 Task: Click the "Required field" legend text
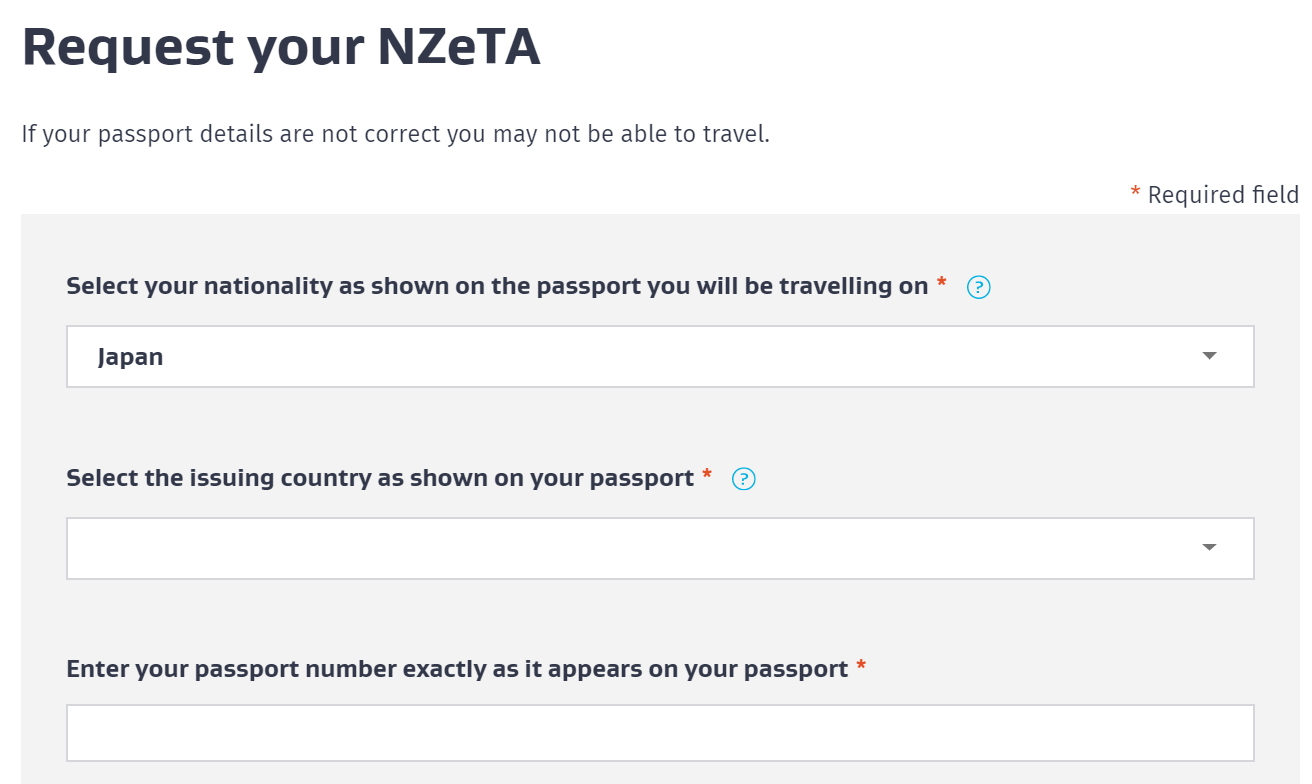point(1223,195)
